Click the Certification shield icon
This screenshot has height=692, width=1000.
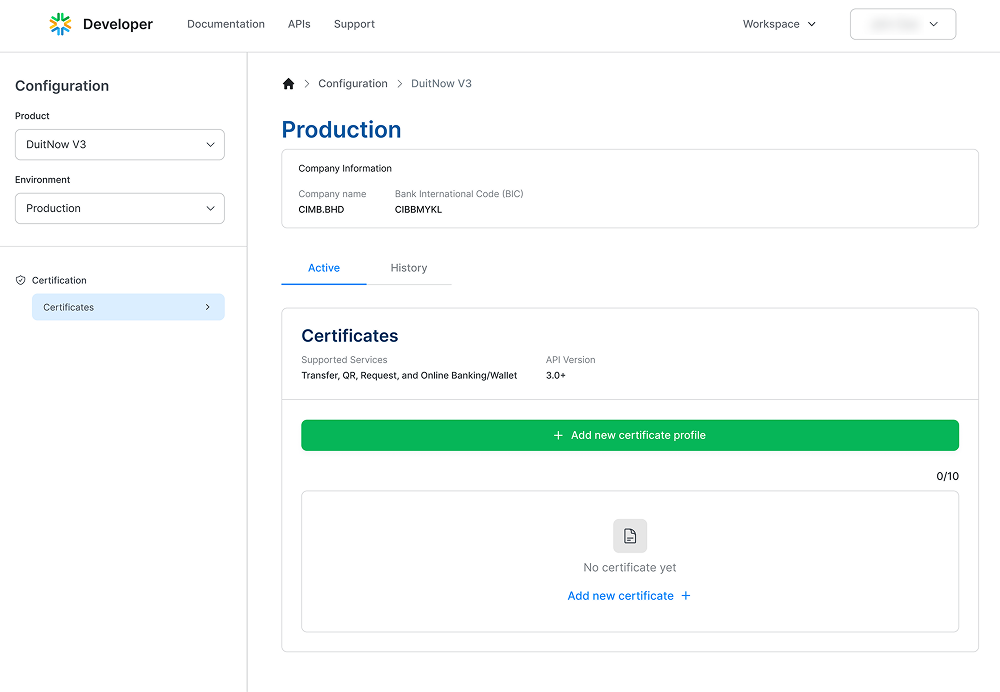(x=21, y=281)
